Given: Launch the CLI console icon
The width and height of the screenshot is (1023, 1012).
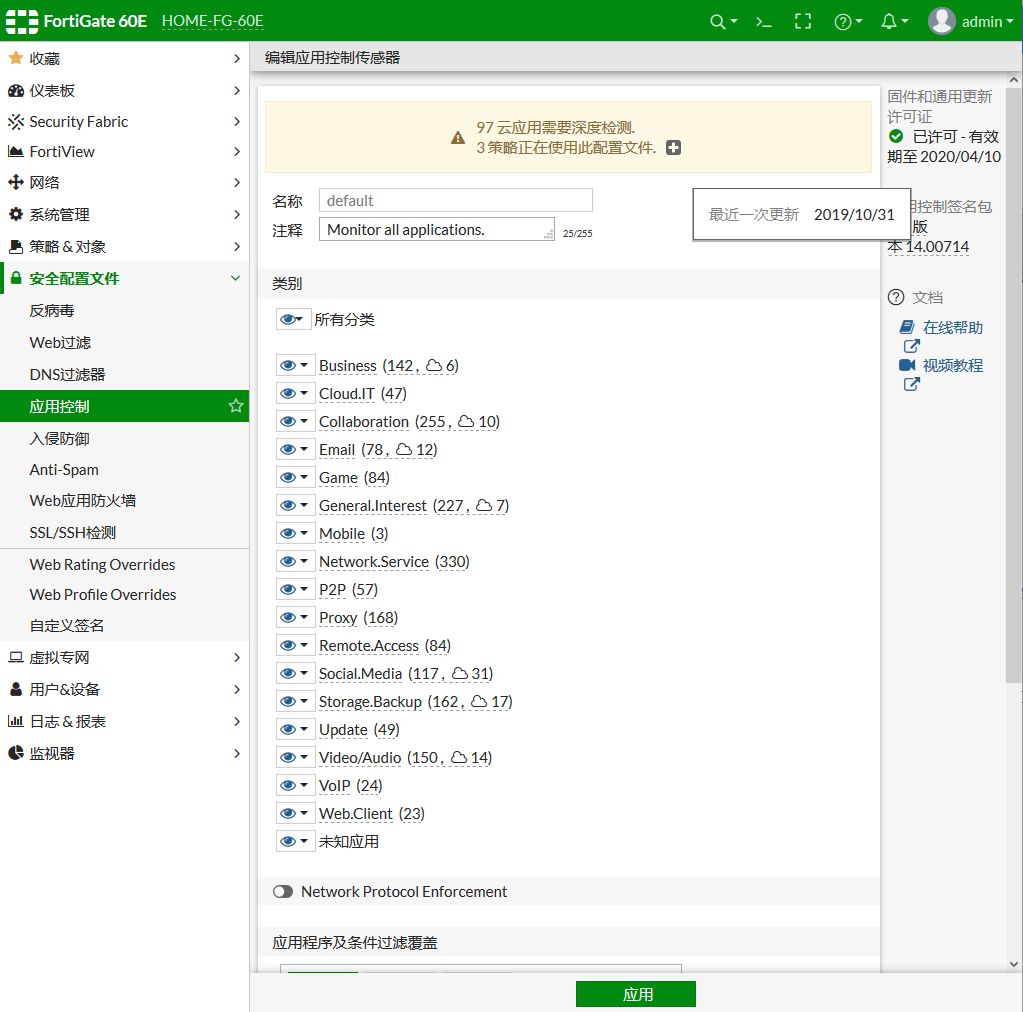Looking at the screenshot, I should tap(763, 22).
